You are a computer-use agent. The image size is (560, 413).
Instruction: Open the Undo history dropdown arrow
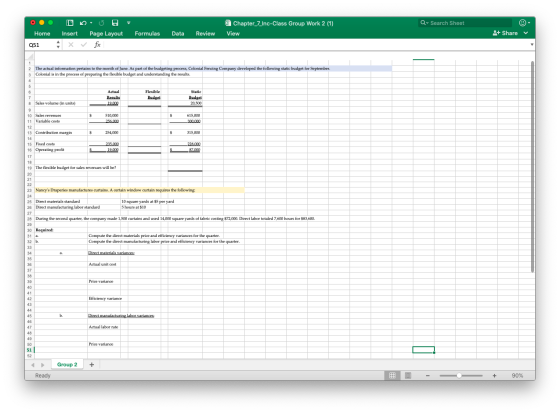click(x=91, y=23)
